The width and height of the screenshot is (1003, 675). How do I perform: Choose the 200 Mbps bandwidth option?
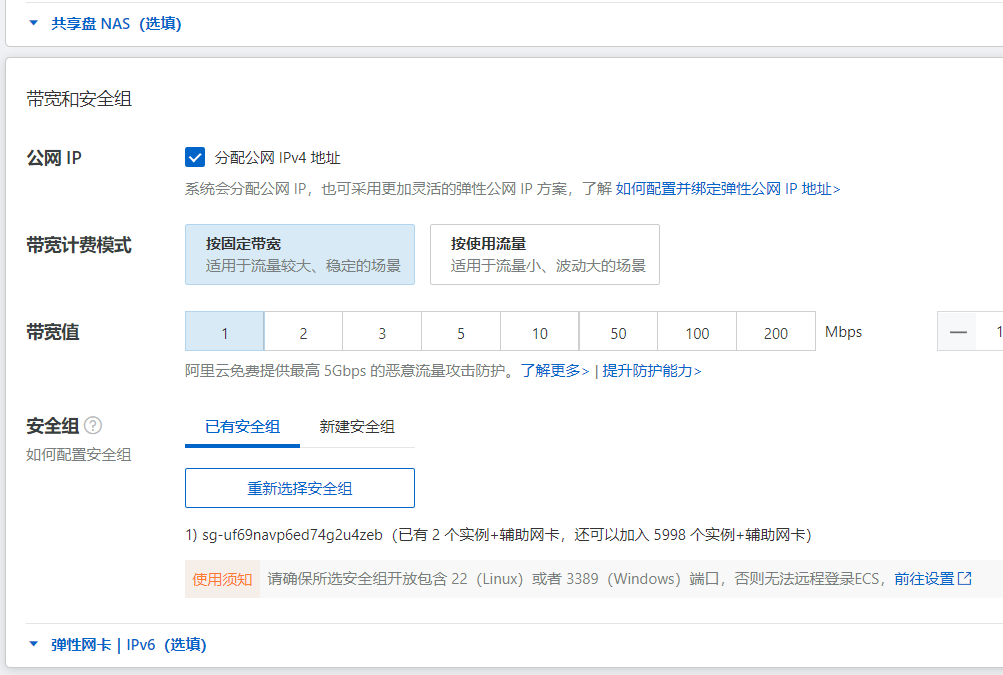click(x=776, y=333)
